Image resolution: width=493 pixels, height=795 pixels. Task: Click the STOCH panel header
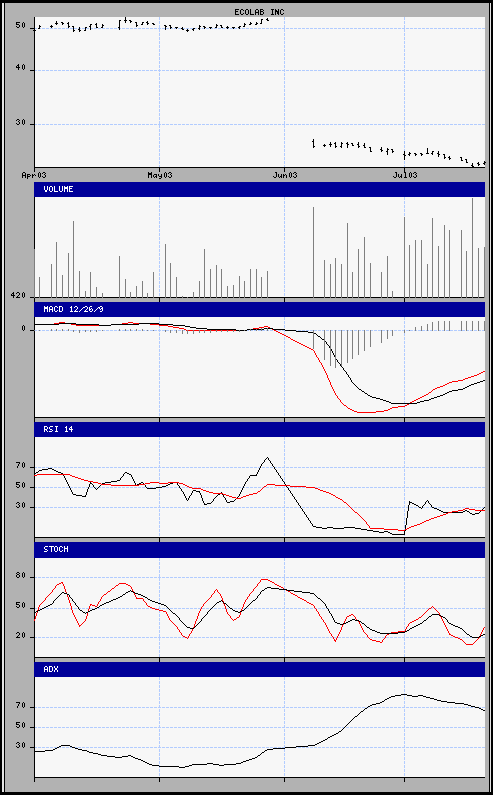click(x=260, y=549)
